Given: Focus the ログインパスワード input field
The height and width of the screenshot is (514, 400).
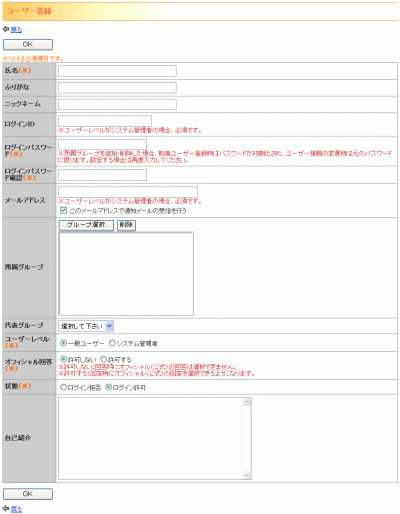Looking at the screenshot, I should [x=102, y=144].
